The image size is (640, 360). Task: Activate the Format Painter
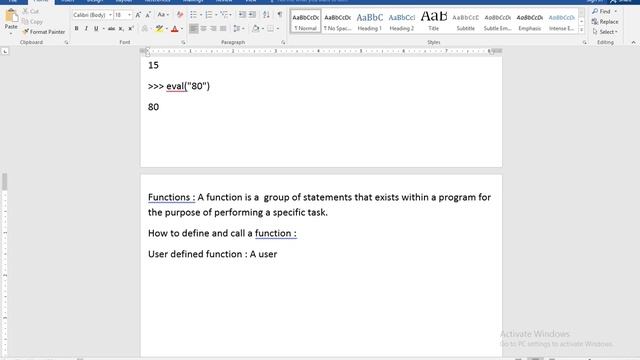click(x=44, y=32)
